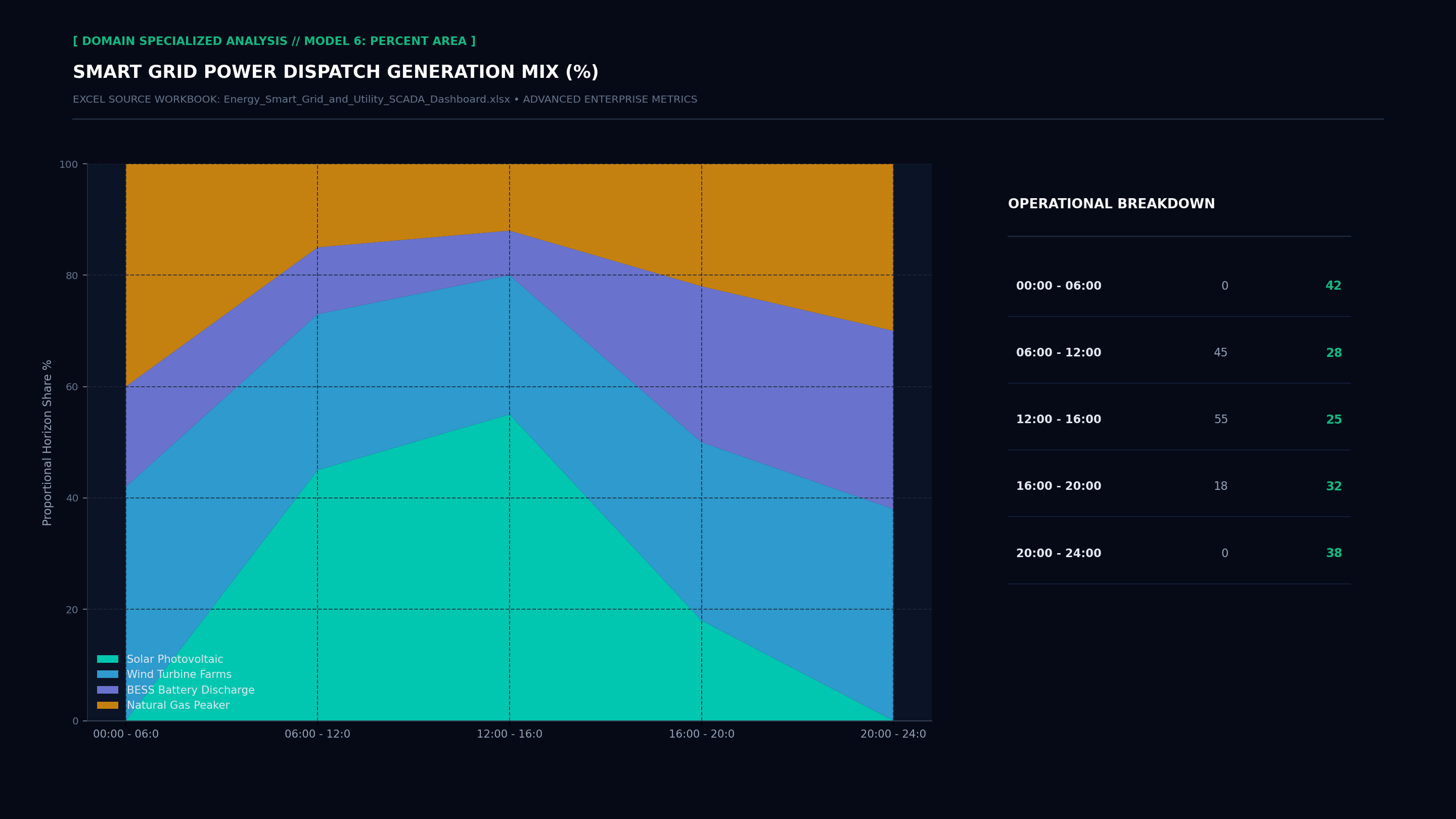1456x819 pixels.
Task: Select the 06:00 - 12:00 breakdown row
Action: coord(1178,353)
